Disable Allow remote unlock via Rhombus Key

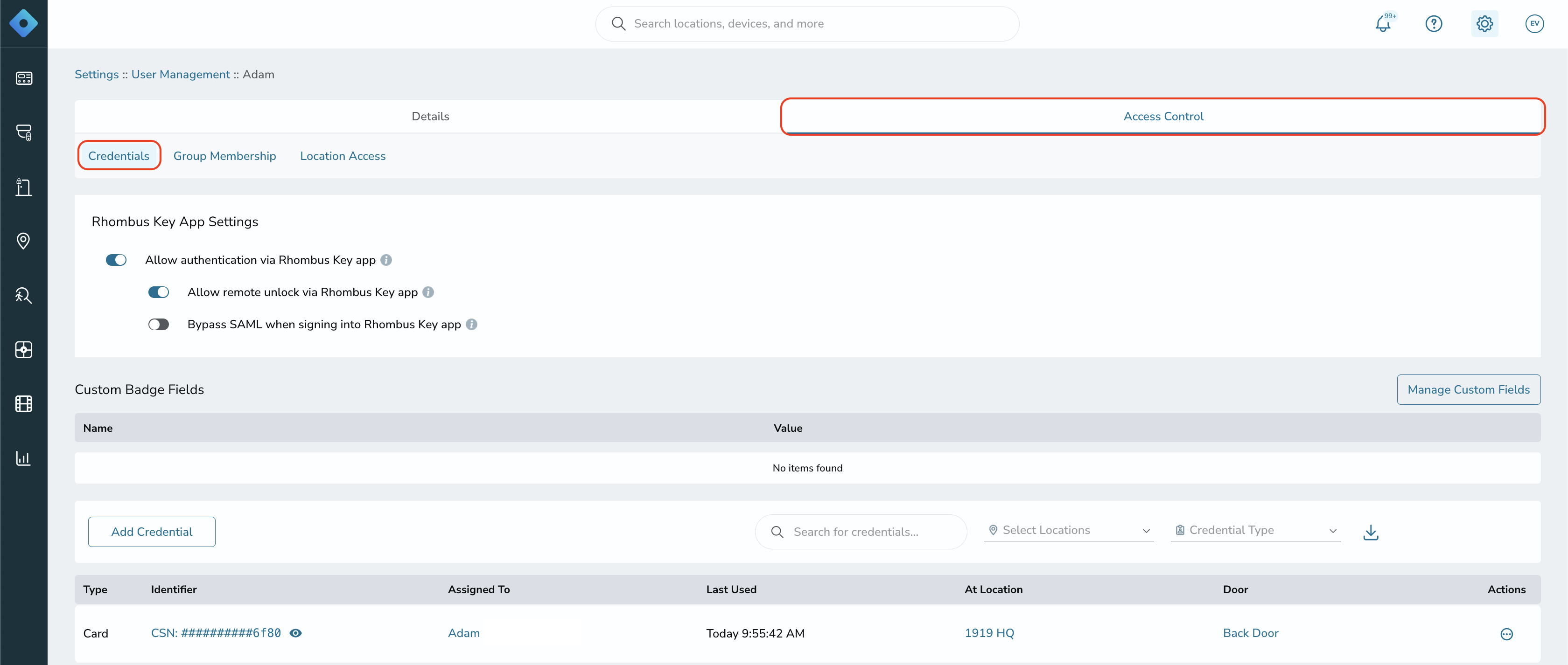click(158, 293)
